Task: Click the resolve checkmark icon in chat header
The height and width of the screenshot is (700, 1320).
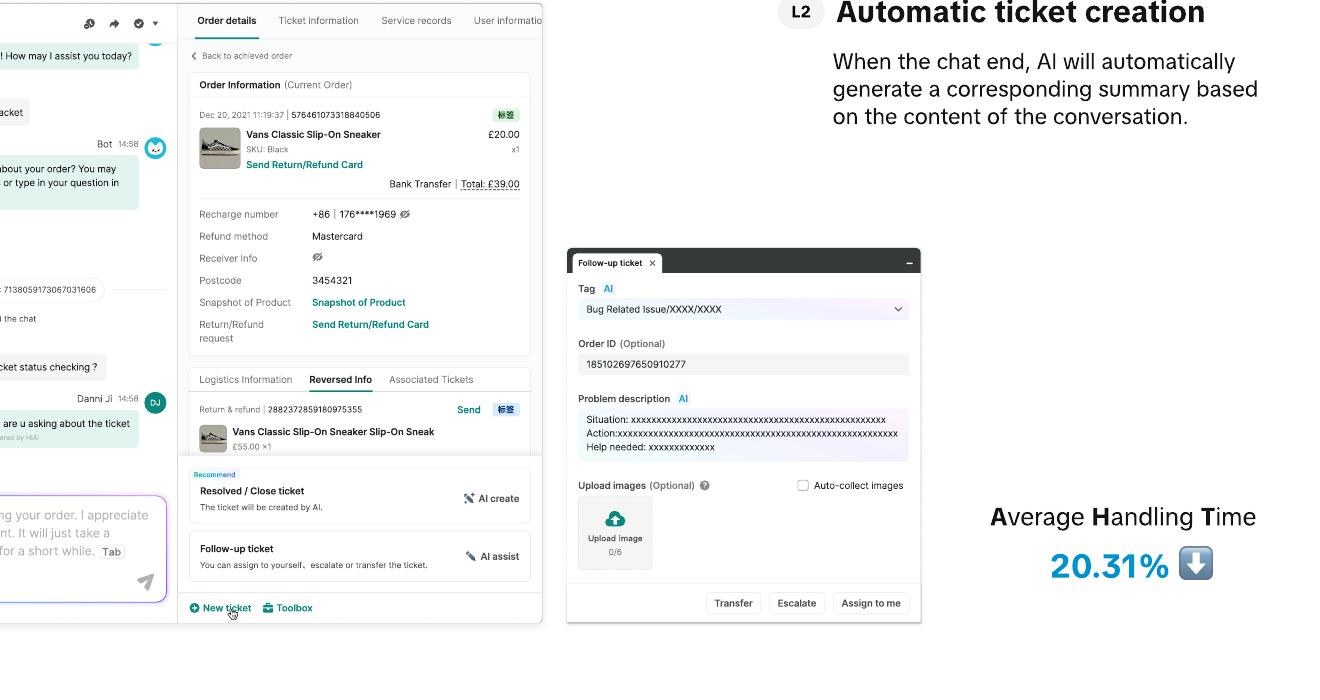Action: [x=139, y=24]
